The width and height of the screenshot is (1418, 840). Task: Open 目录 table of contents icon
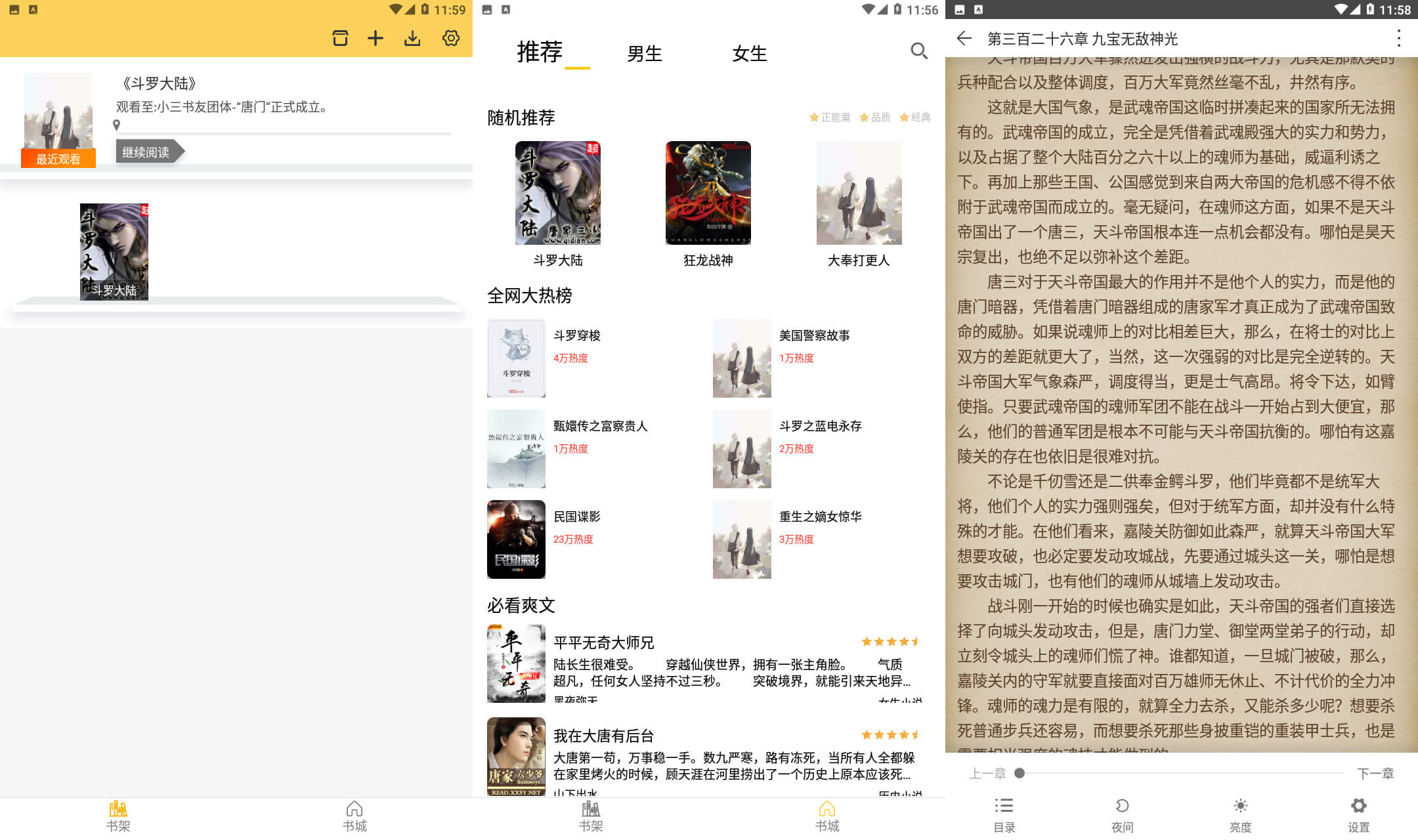1004,814
